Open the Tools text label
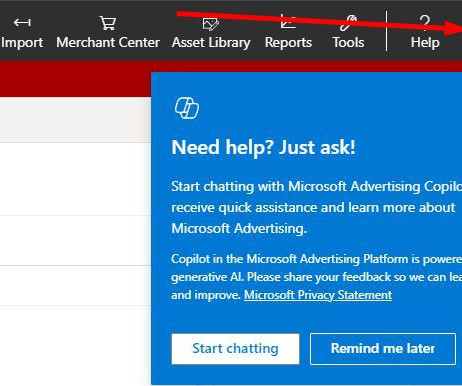 348,43
